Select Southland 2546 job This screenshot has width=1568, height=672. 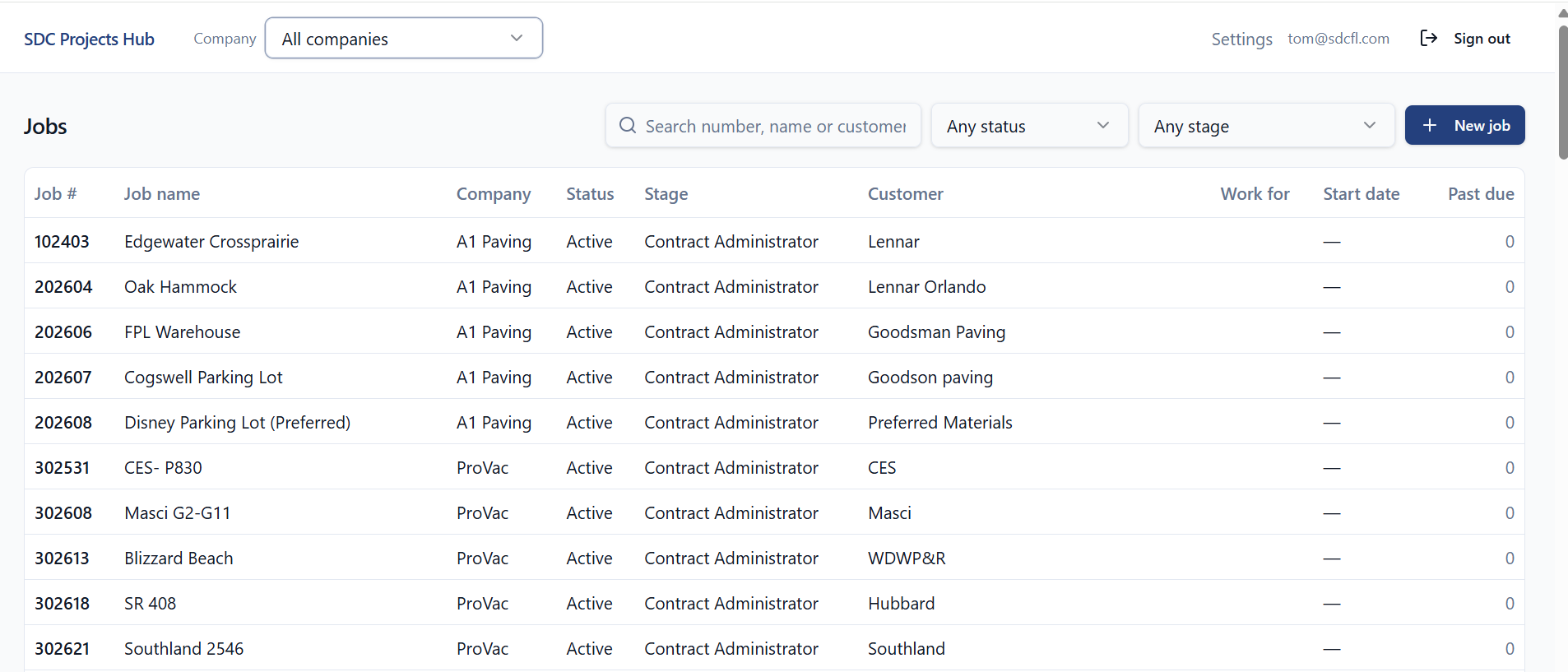click(x=183, y=649)
